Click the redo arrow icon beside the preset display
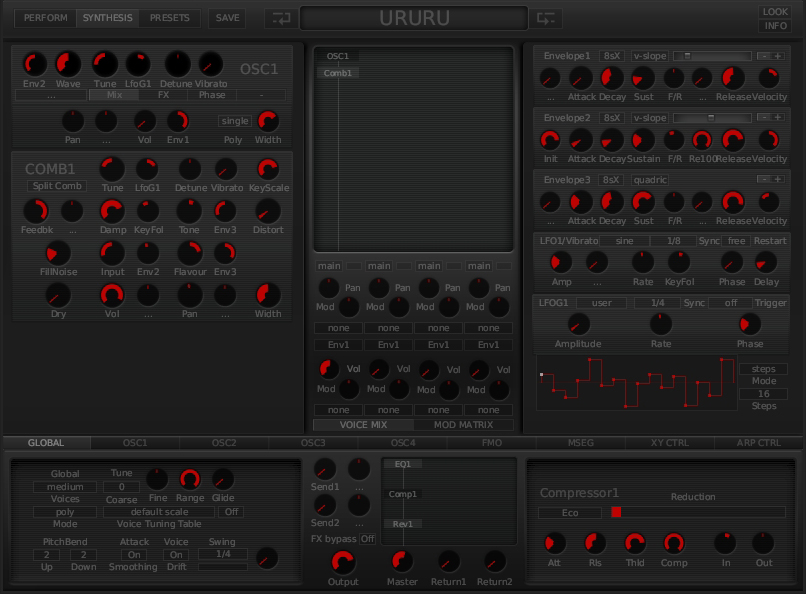Viewport: 806px width, 594px height. (546, 18)
